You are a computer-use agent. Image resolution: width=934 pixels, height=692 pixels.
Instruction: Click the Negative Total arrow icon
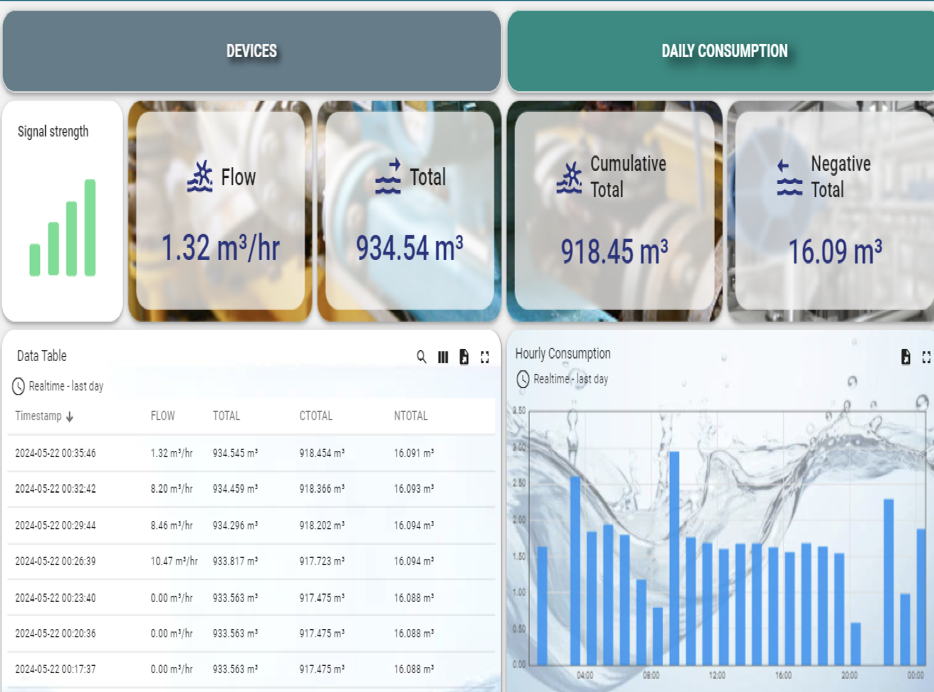(789, 177)
